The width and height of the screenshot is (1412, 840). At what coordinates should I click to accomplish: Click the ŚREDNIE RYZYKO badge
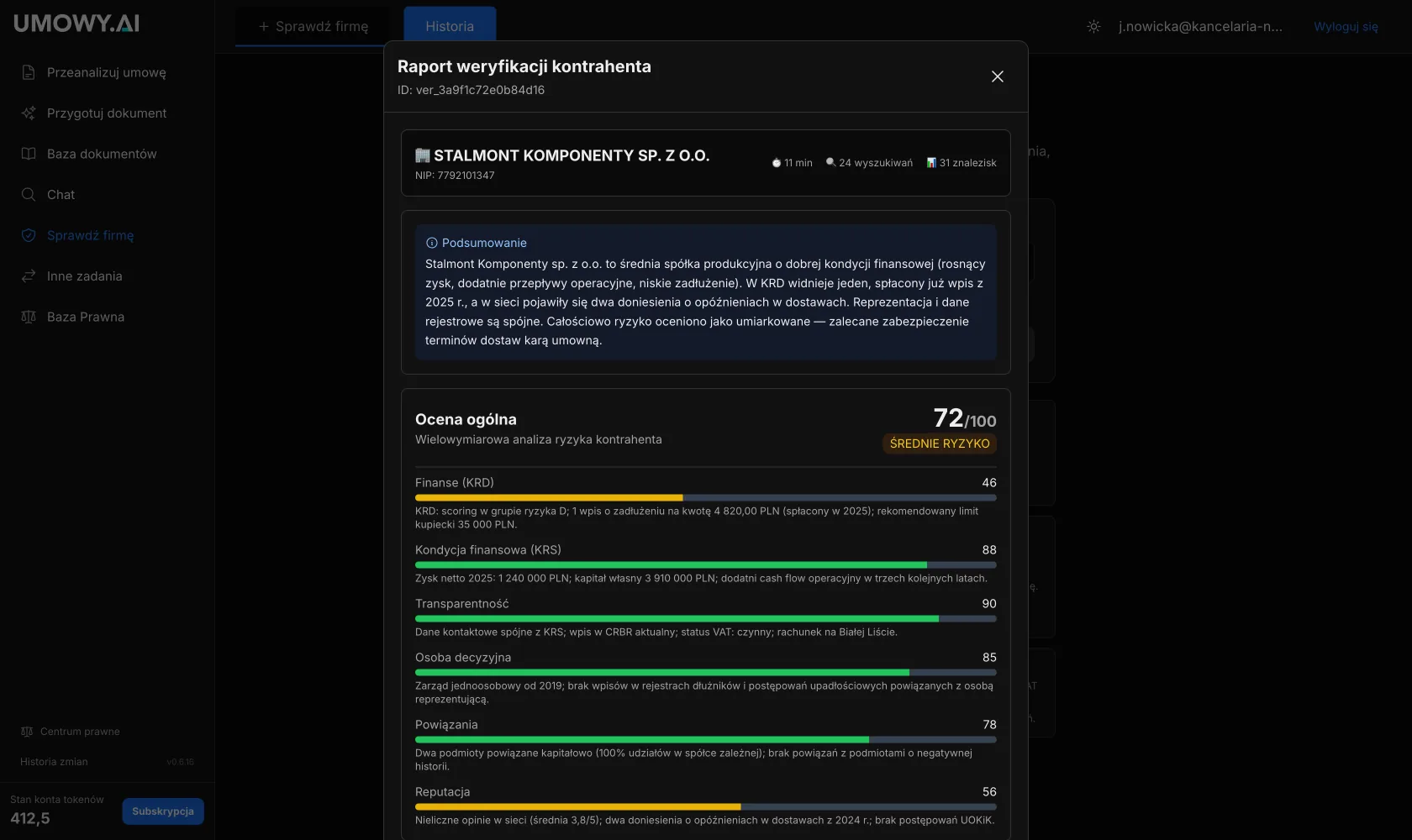point(940,444)
